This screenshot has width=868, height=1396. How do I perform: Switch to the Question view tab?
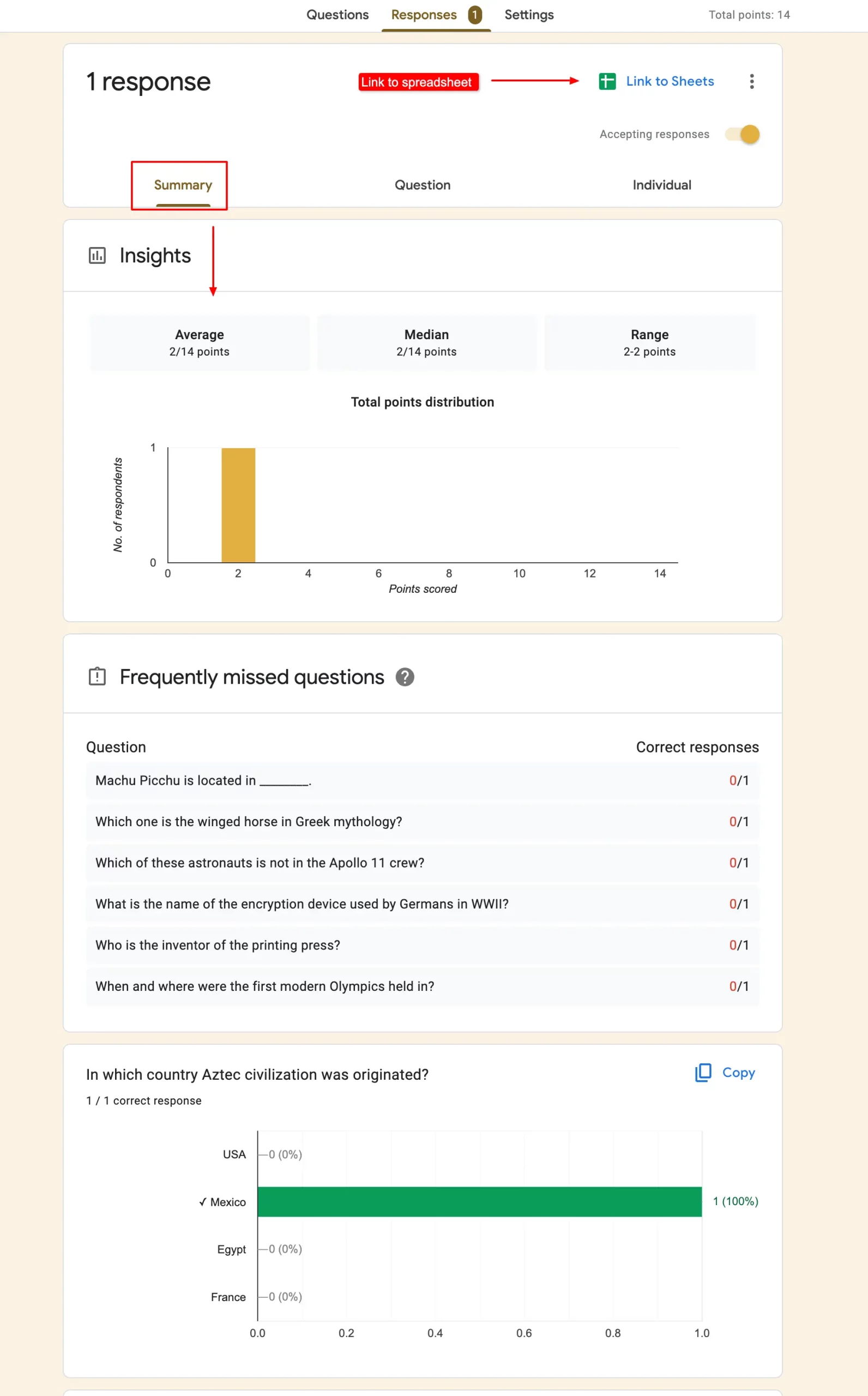(423, 185)
